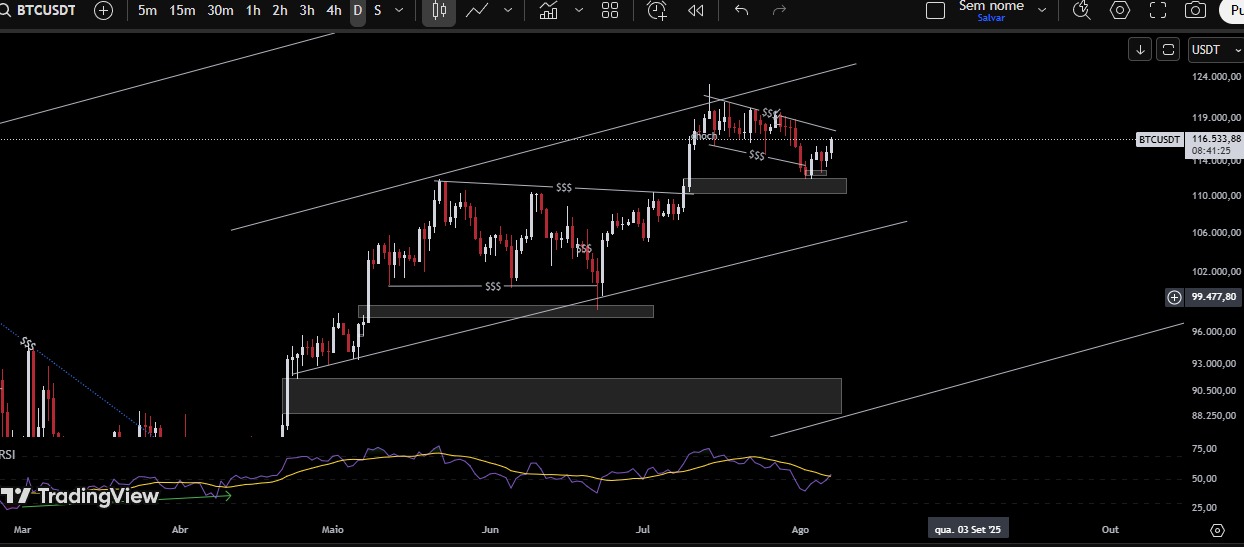The width and height of the screenshot is (1244, 547).
Task: Expand the layout management dropdown arrow
Action: (x=1042, y=11)
